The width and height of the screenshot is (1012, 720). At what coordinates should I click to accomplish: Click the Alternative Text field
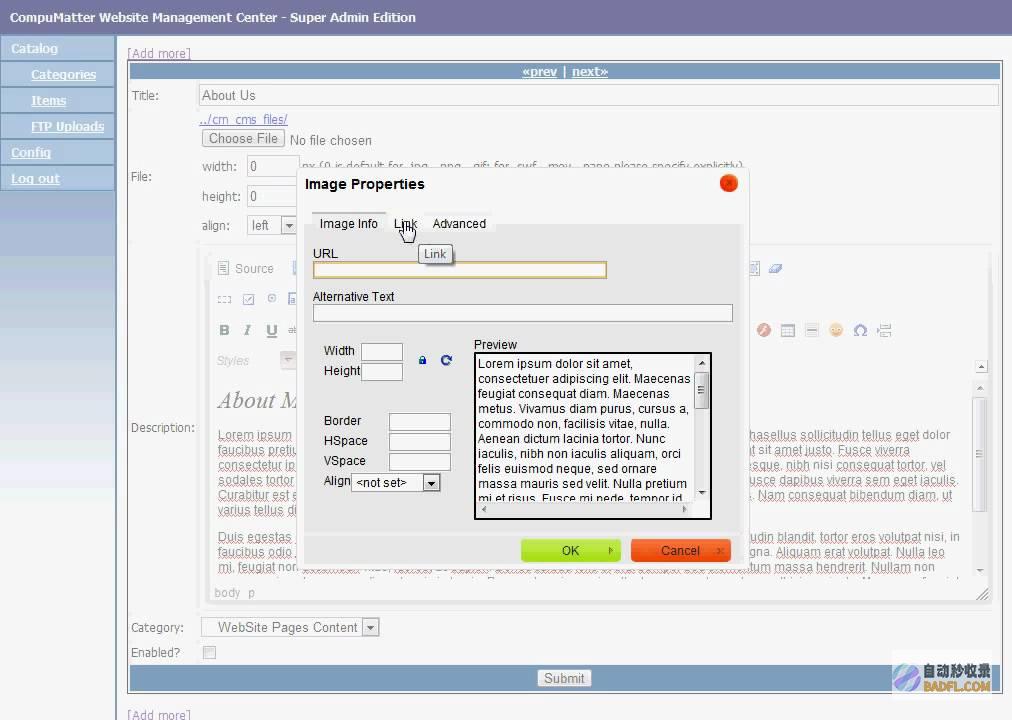tap(523, 313)
